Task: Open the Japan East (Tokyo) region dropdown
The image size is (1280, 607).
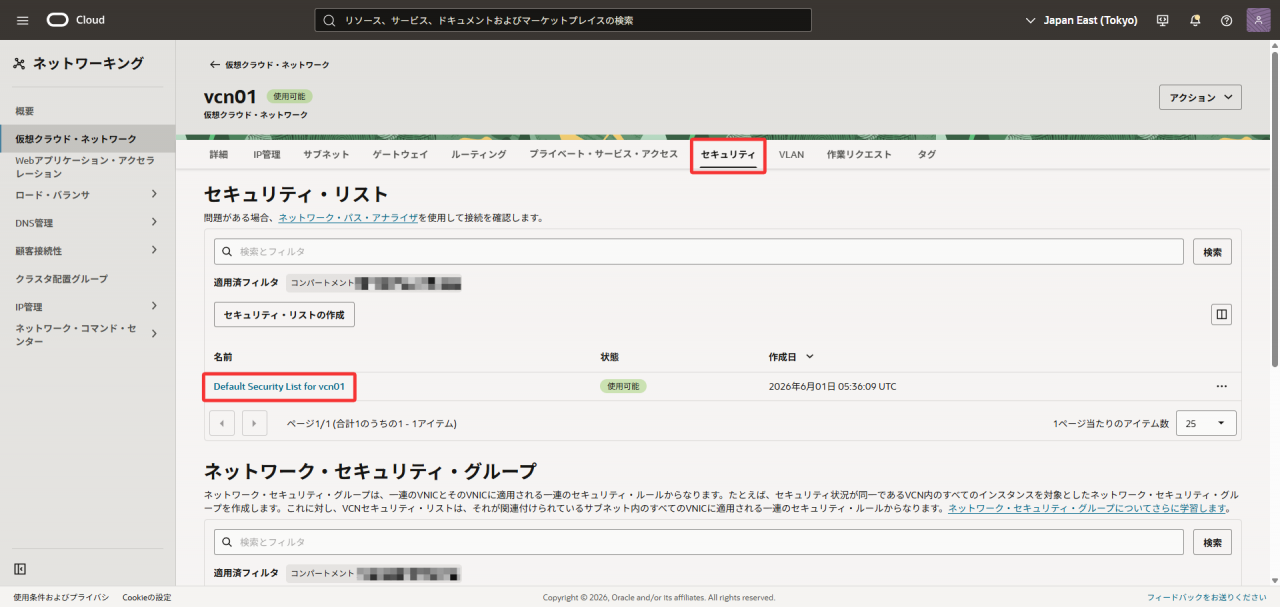Action: coord(1082,20)
